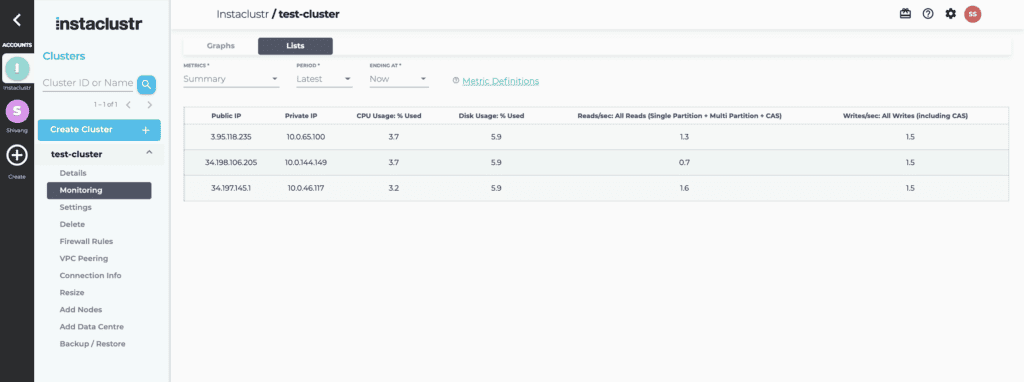Screen dimensions: 1024x382
Task: Click private IP 10.0.65.100
Action: [x=306, y=137]
